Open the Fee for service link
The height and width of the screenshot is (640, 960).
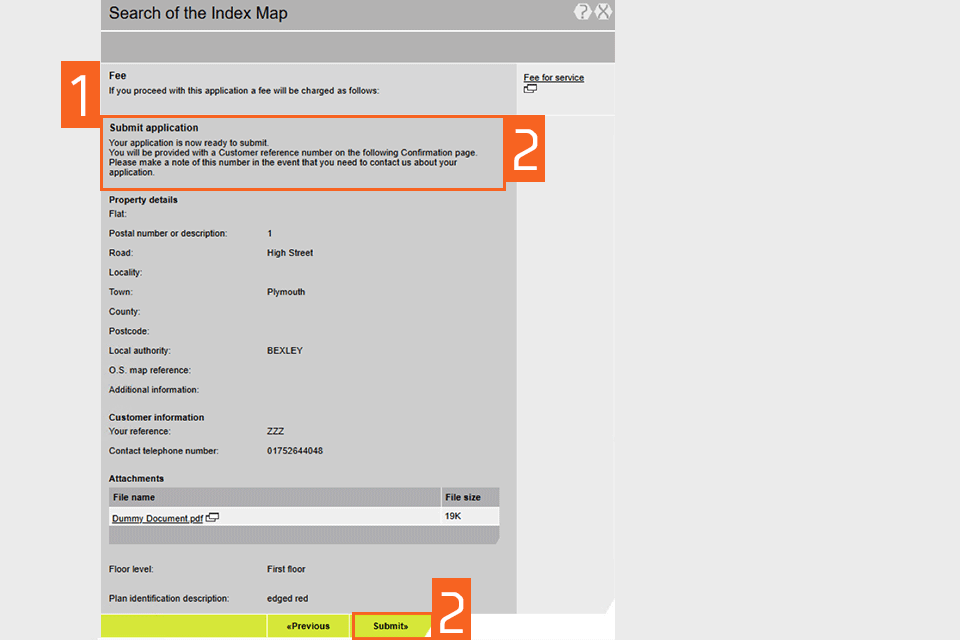point(553,77)
